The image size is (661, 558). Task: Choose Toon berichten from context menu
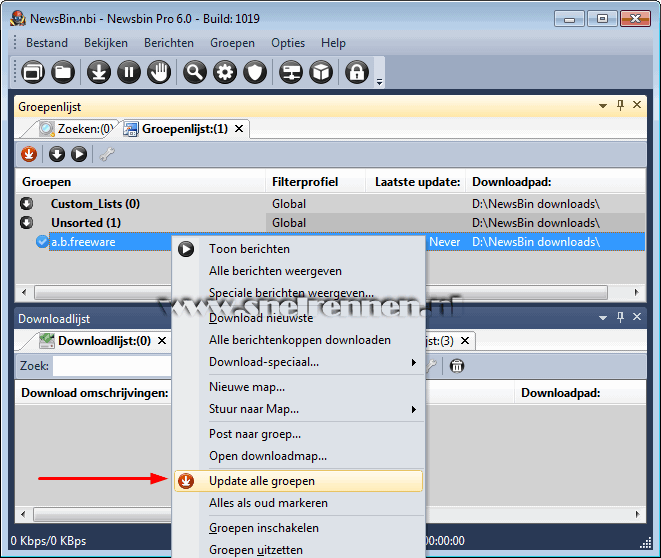[298, 249]
